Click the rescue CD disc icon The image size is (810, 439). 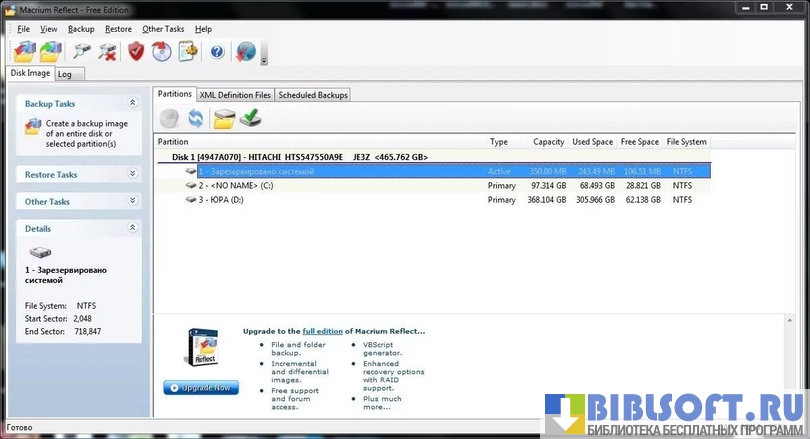(x=162, y=51)
